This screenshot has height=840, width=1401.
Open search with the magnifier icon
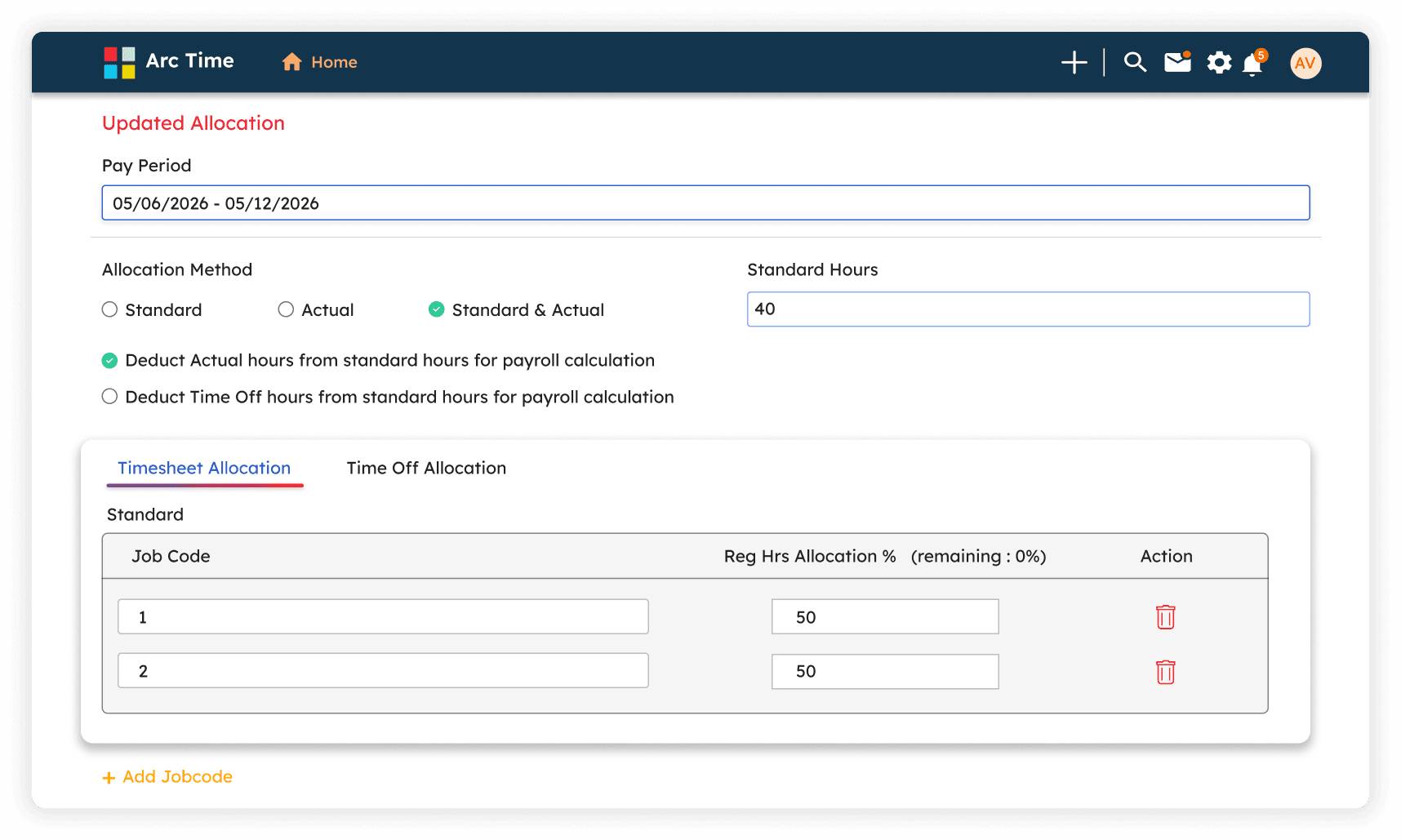(x=1135, y=62)
